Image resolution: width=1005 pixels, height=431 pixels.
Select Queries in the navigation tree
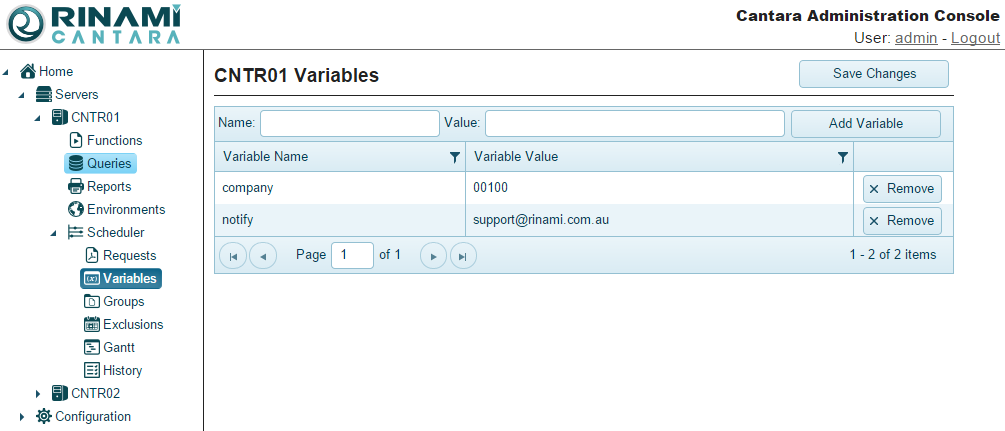(x=108, y=164)
